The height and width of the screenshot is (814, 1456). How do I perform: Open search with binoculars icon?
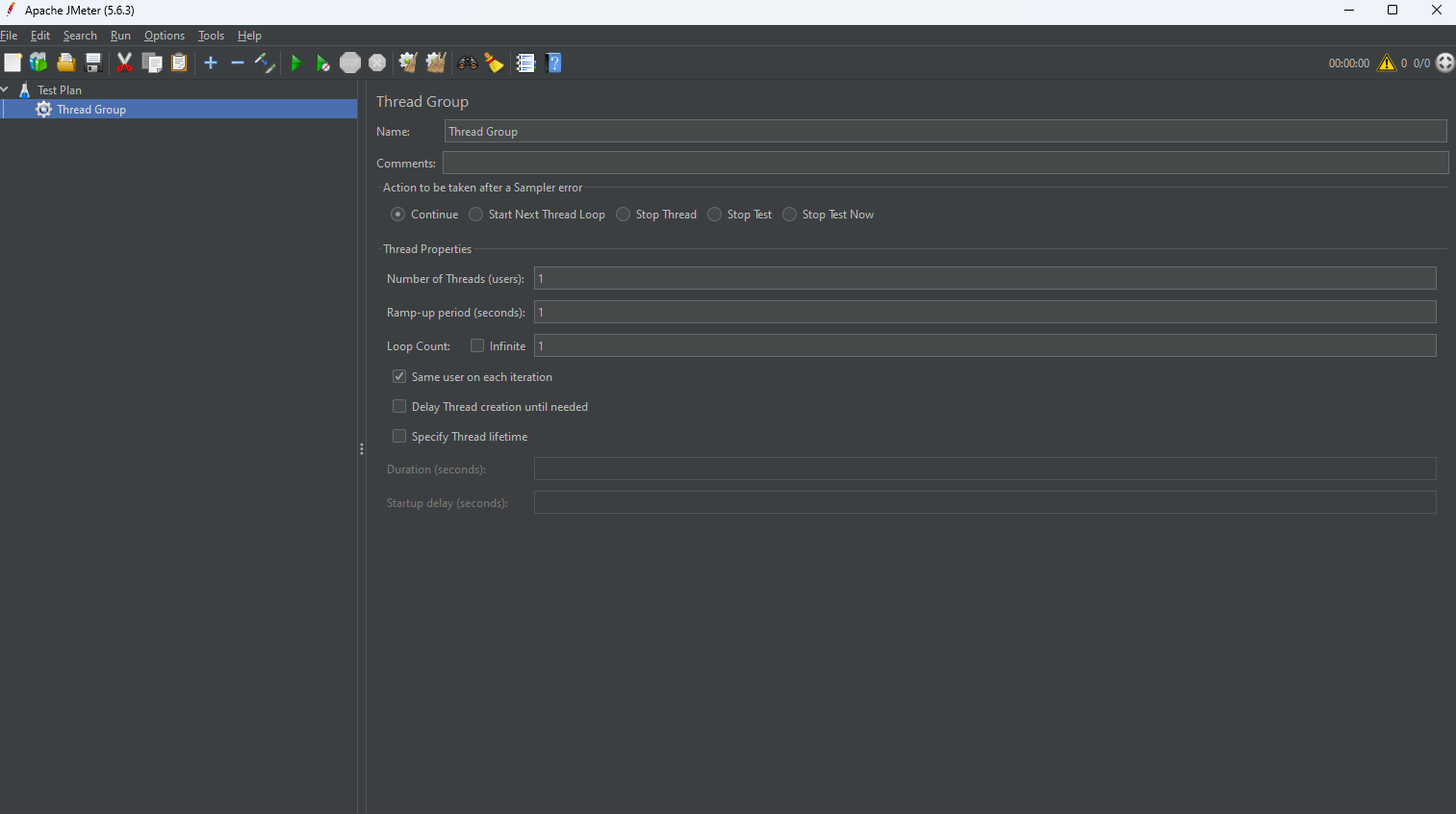468,63
